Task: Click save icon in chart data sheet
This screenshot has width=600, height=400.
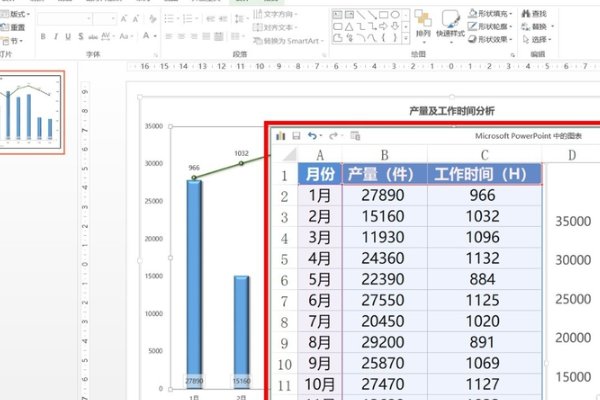Action: point(296,136)
